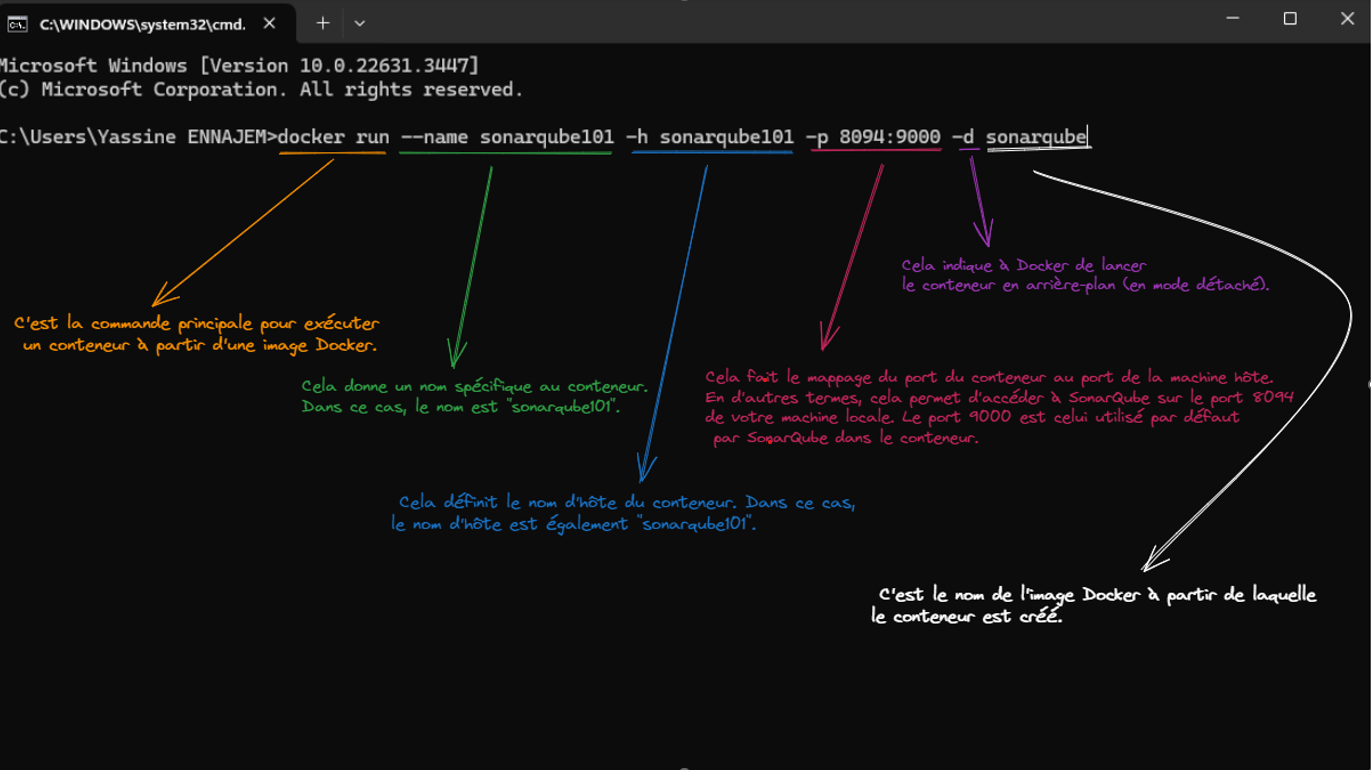Click the '--name sonarqube101' argument

click(x=506, y=137)
